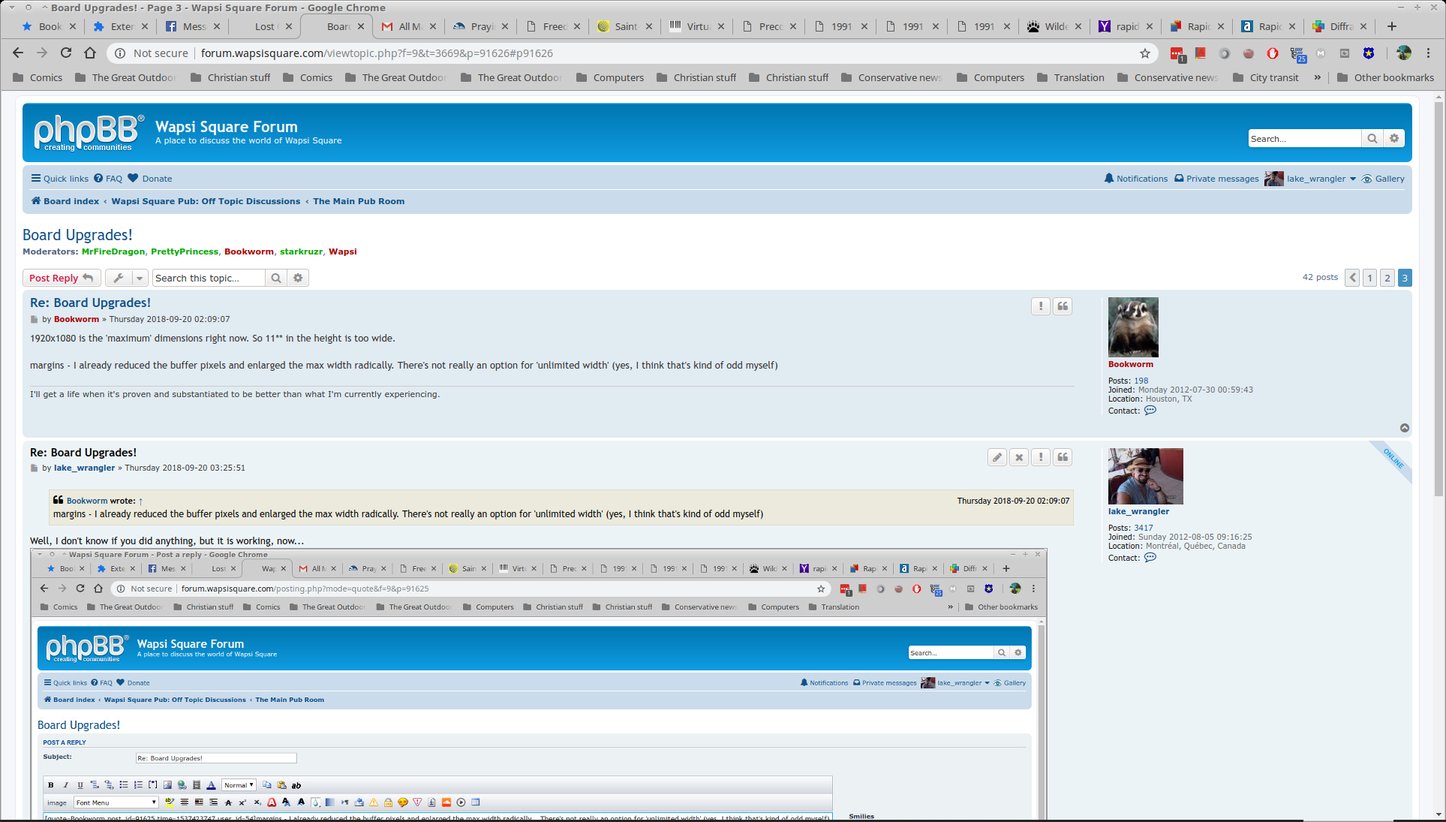This screenshot has height=822, width=1446.
Task: Report Bookworm's post with the exclamation icon
Action: coord(1041,307)
